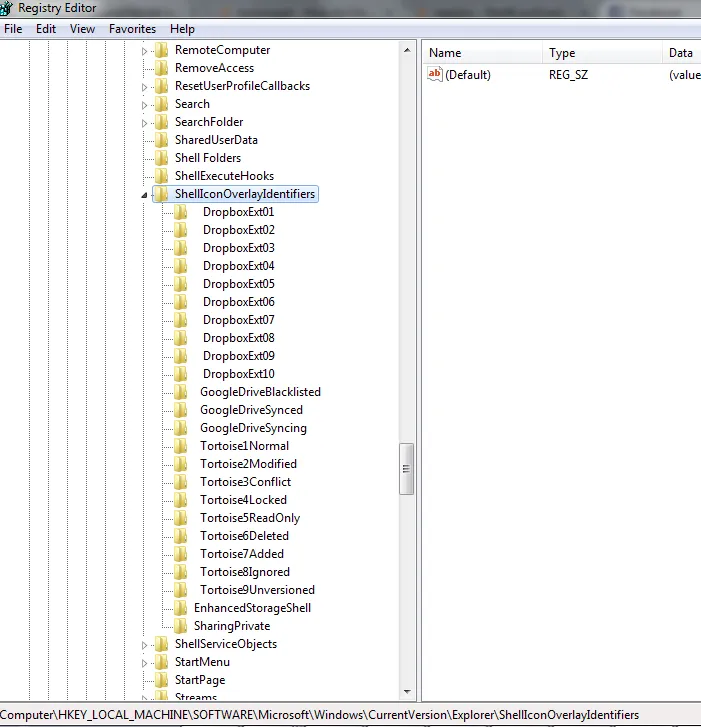The width and height of the screenshot is (701, 727).
Task: Click the ShellIconOverlayIdentifiers folder icon
Action: coord(161,194)
